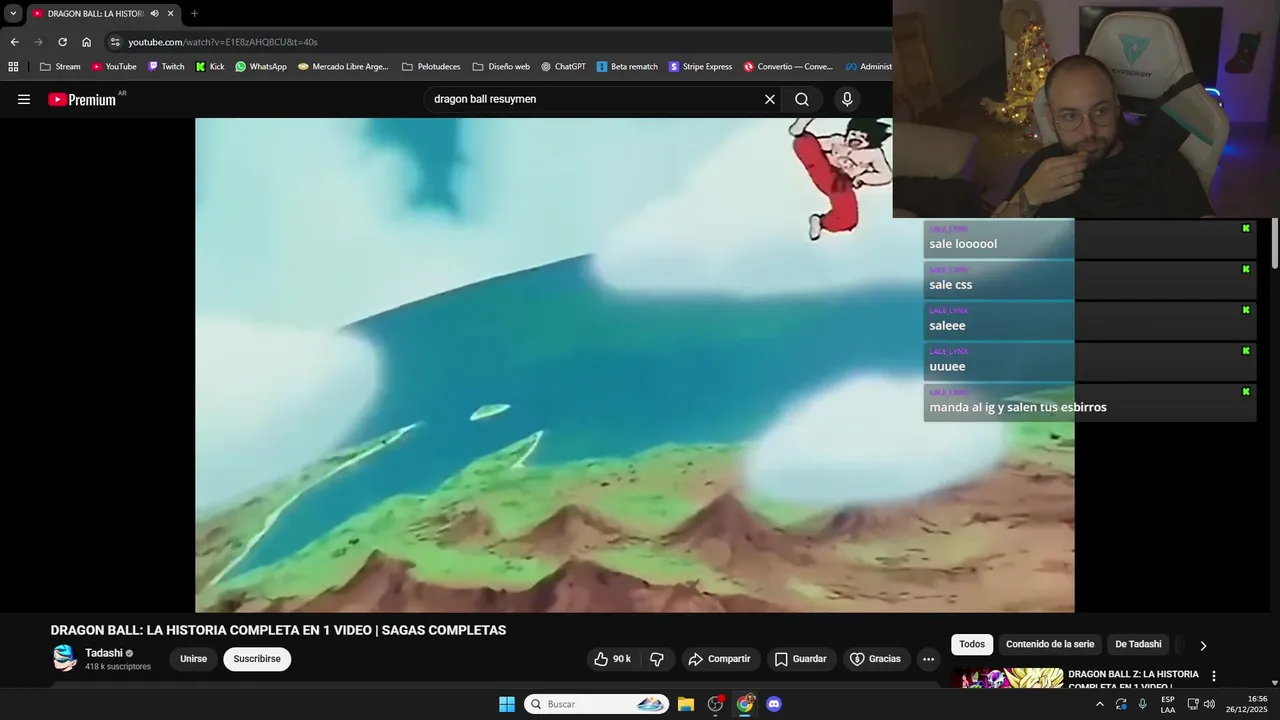
Task: Open the Tadashi channel name link
Action: pos(104,653)
